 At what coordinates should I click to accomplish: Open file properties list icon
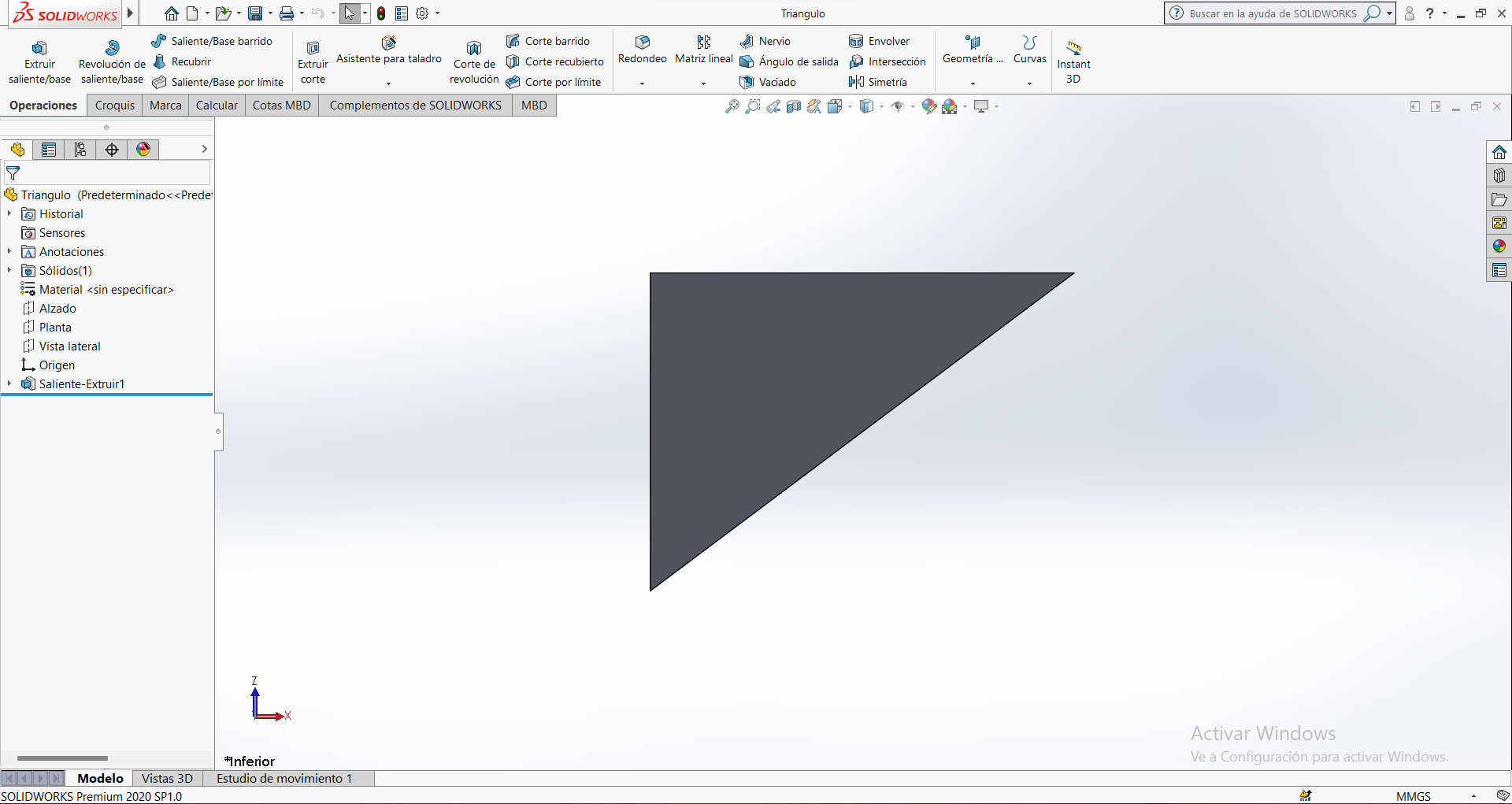(402, 13)
